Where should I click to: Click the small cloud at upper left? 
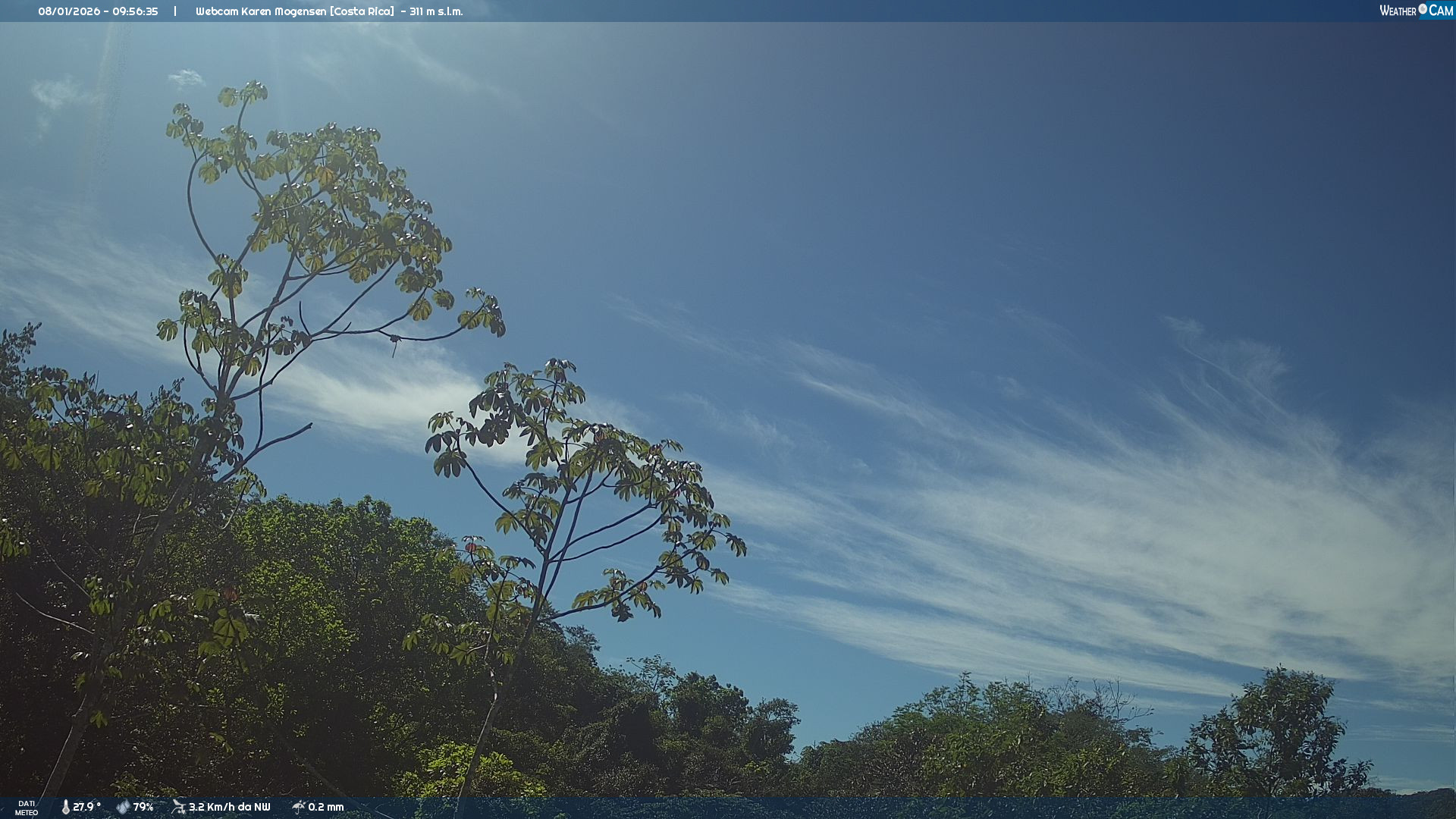(186, 78)
